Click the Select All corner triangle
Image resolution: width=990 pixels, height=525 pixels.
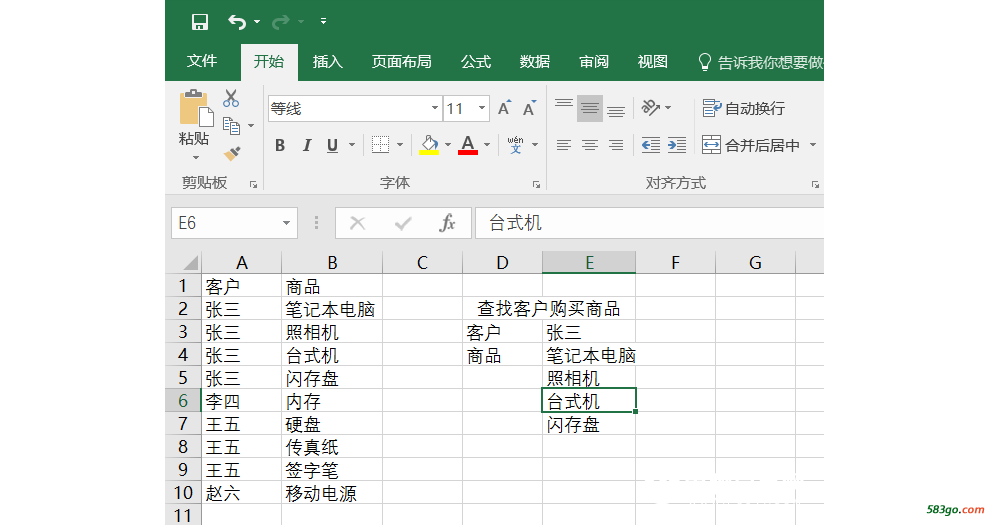(x=190, y=262)
